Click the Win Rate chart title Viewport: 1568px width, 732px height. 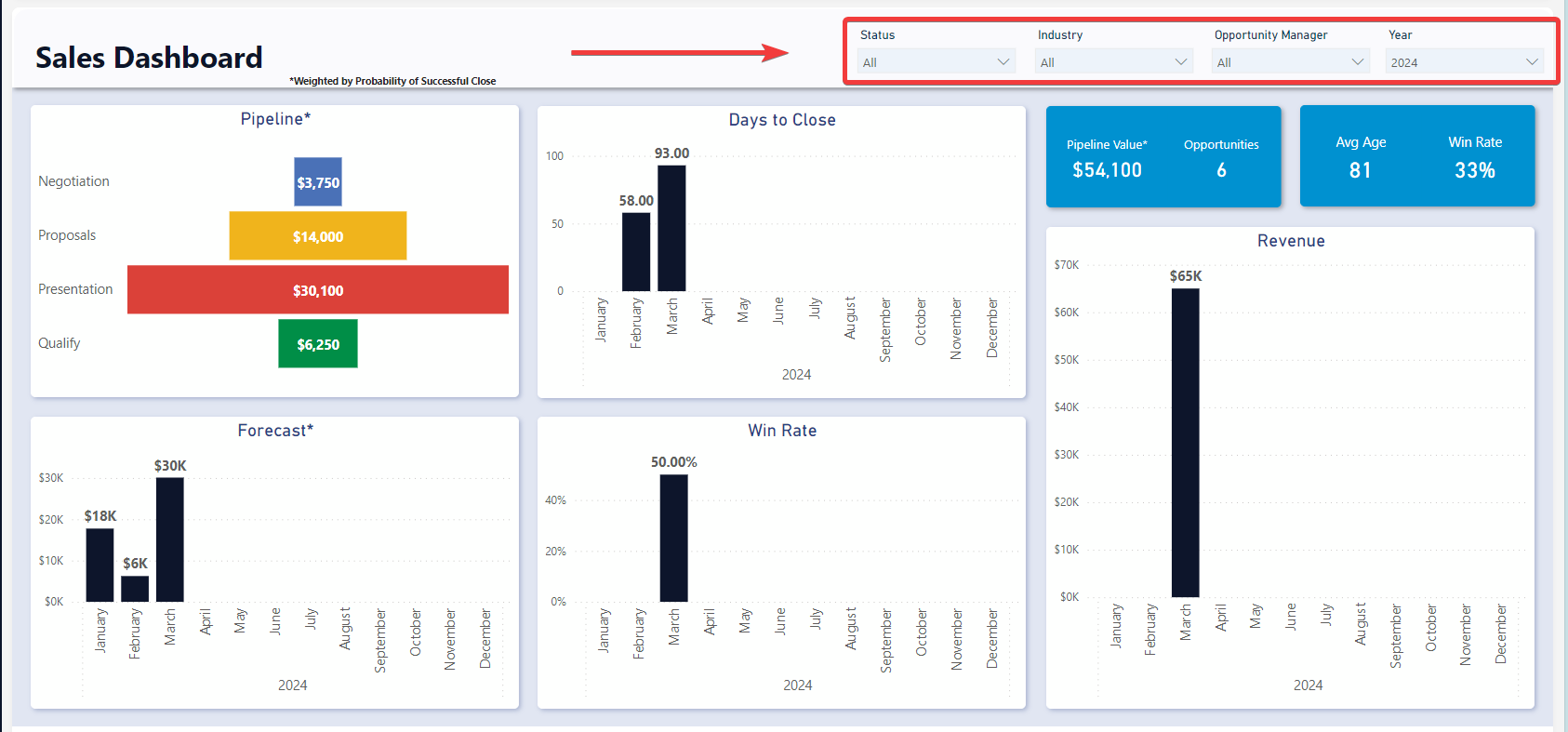coord(782,431)
